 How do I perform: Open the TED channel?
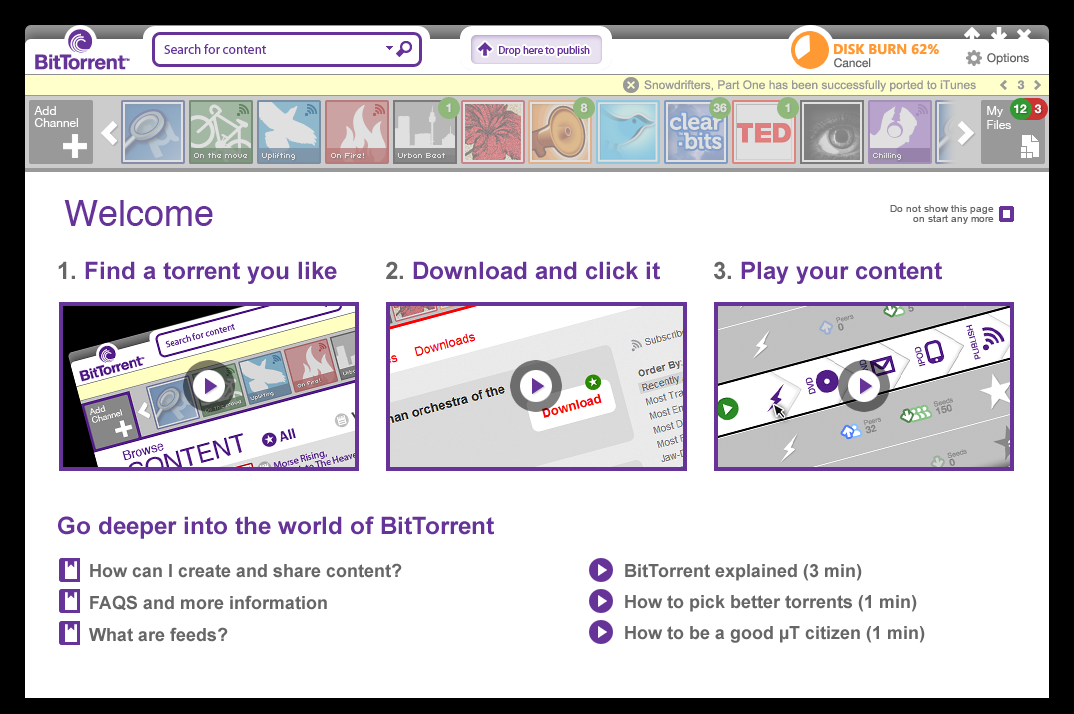(x=764, y=132)
